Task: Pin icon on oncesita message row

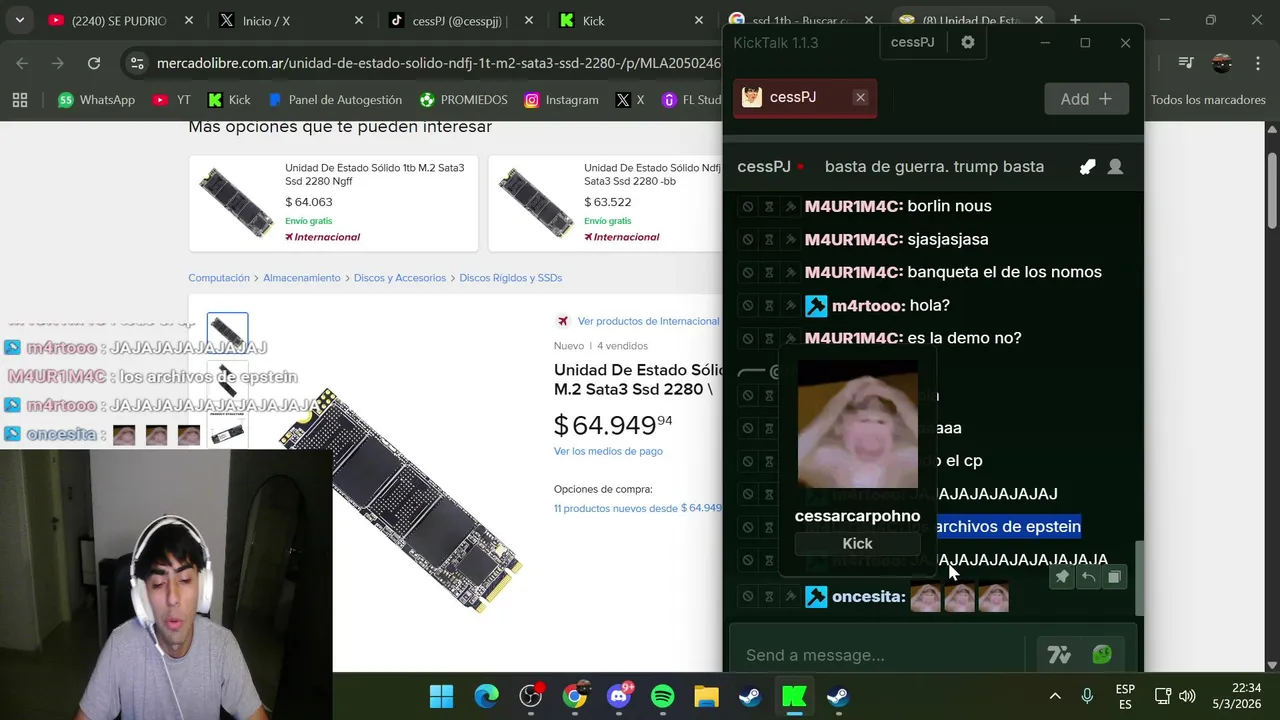Action: coord(791,597)
